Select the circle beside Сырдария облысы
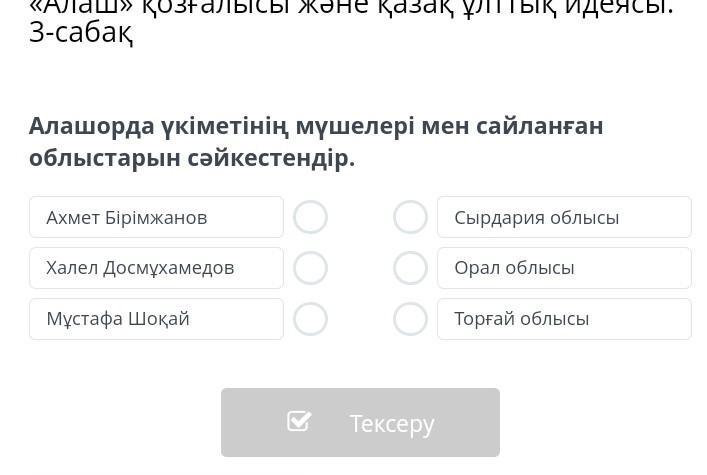 point(410,217)
